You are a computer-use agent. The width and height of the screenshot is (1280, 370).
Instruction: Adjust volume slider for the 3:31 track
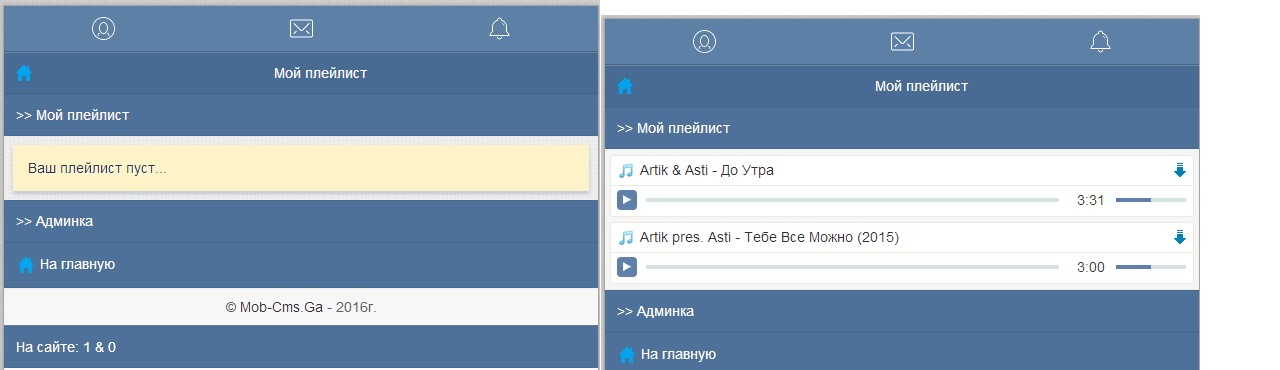click(x=1151, y=200)
